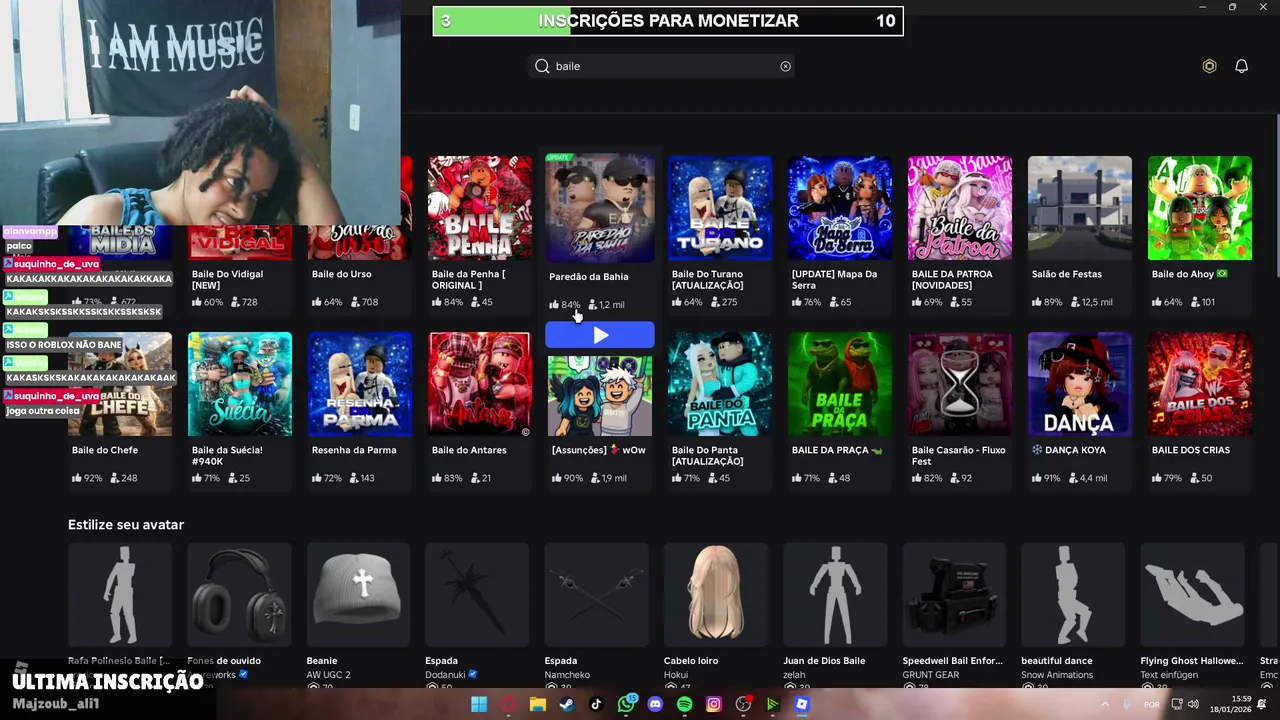This screenshot has width=1280, height=720.
Task: Open the BAILE DA PRAÇA thumbnail
Action: point(840,384)
